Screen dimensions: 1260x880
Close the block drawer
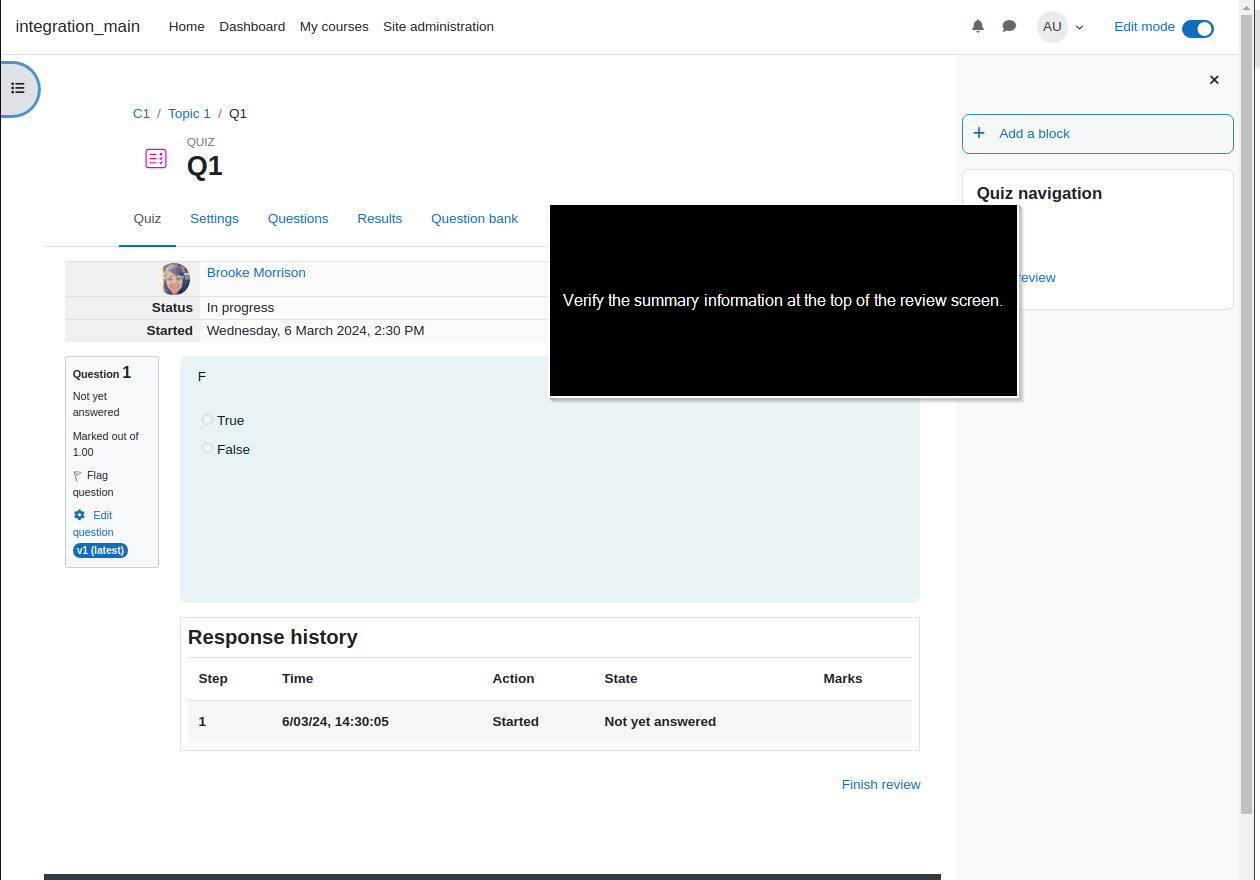point(1214,80)
